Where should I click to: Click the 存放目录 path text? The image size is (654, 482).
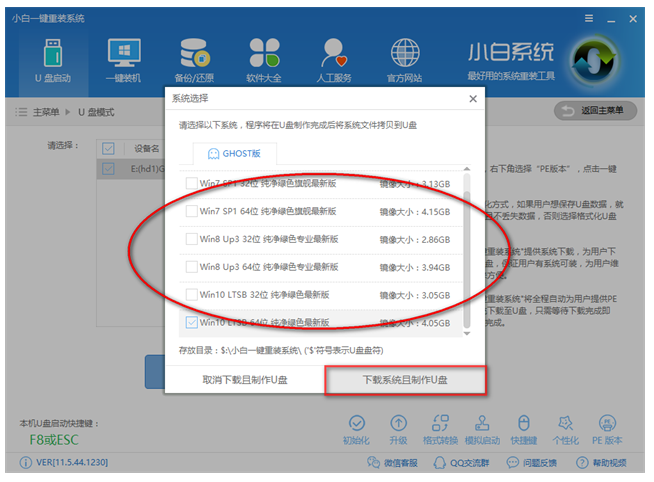[x=281, y=350]
